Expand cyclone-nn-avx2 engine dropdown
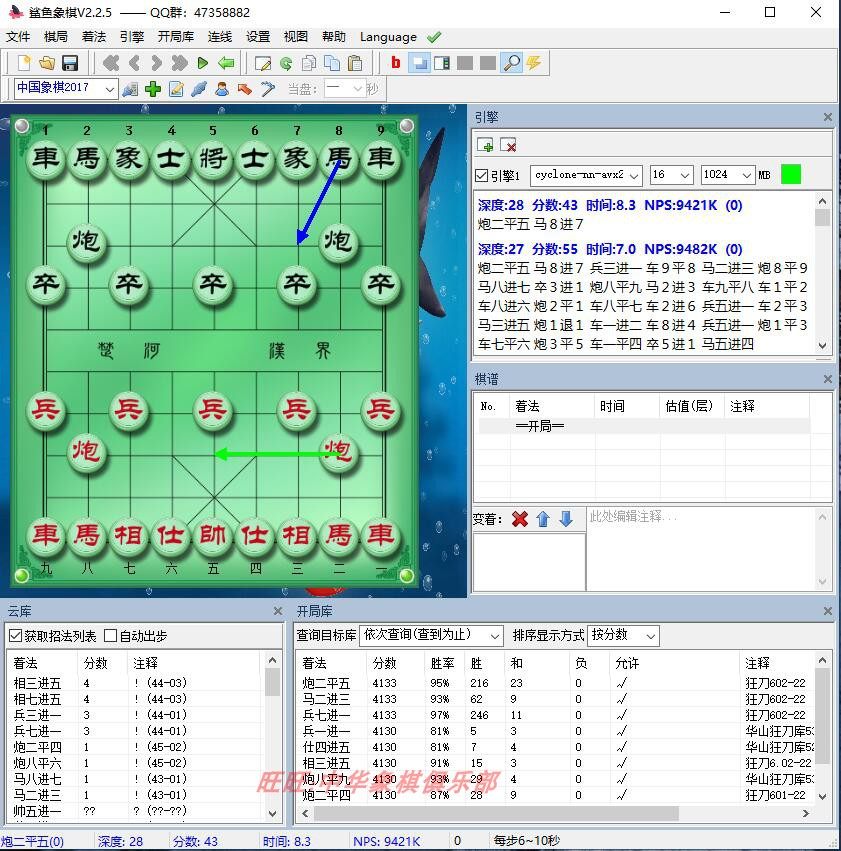This screenshot has height=851, width=841. 586,175
